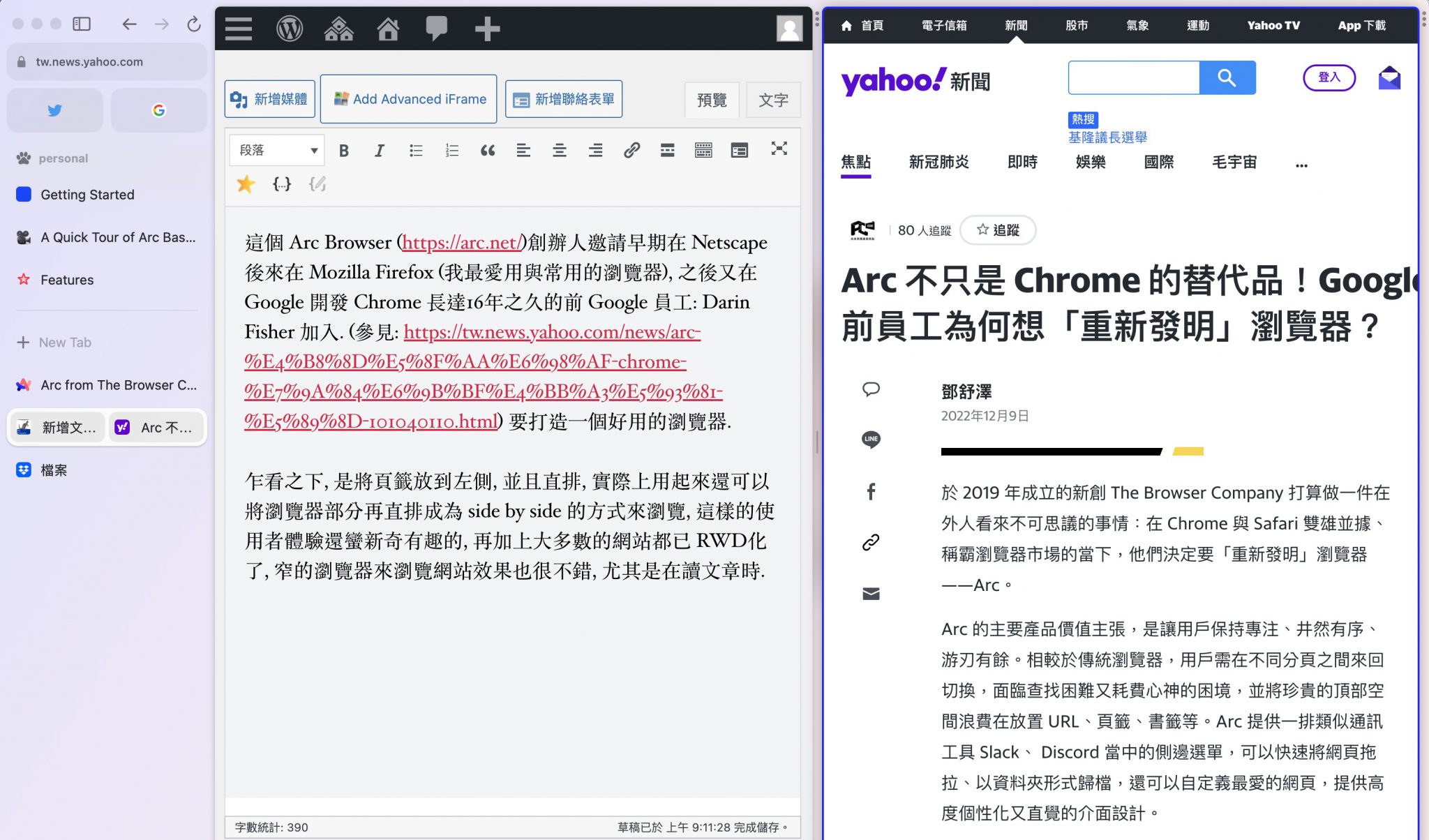Enter distraction-free fullscreen mode
The height and width of the screenshot is (840, 1429).
pos(779,149)
